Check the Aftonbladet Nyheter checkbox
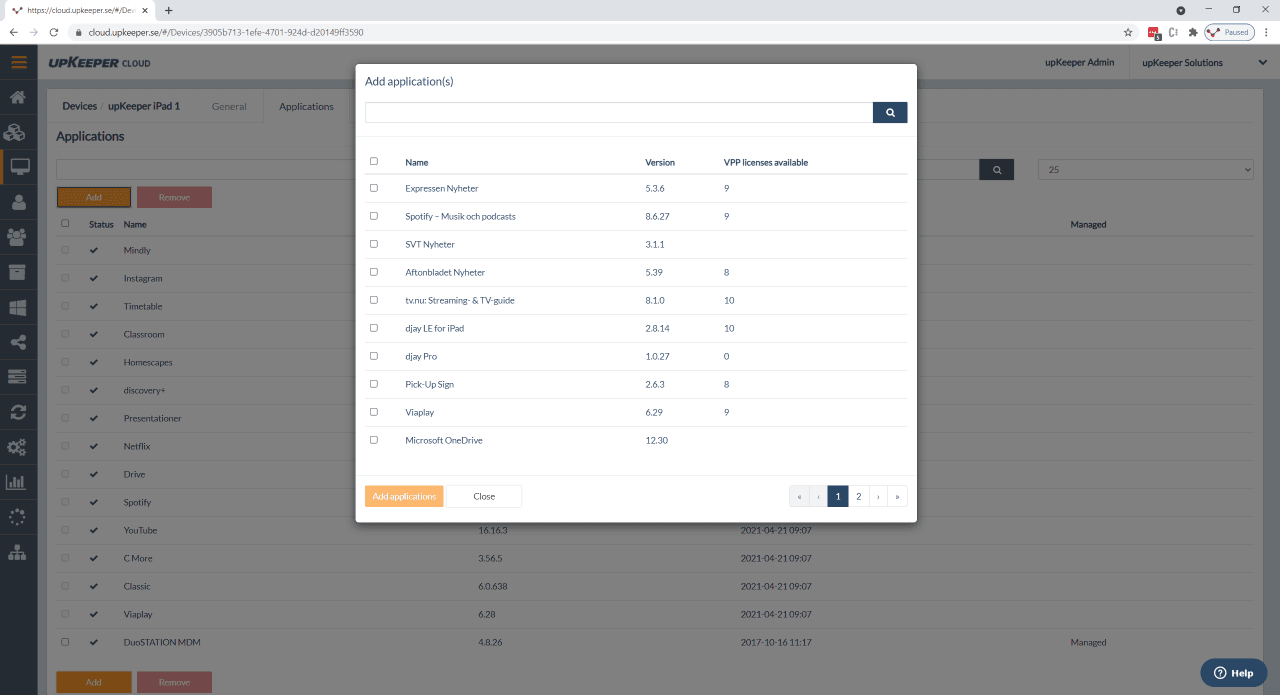Image resolution: width=1280 pixels, height=695 pixels. tap(374, 272)
